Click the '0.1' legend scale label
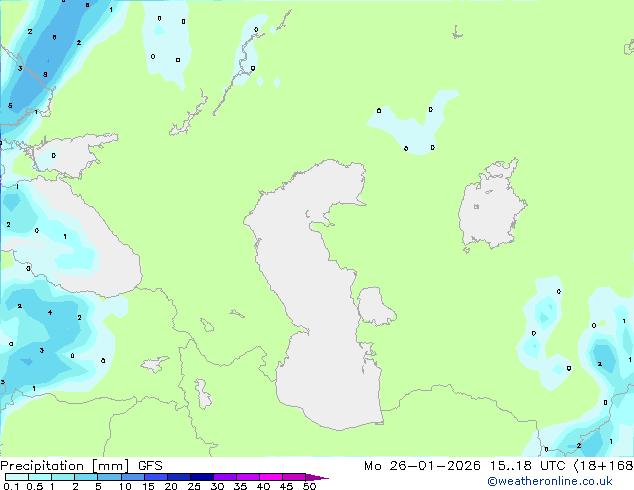This screenshot has width=634, height=490. [11, 486]
